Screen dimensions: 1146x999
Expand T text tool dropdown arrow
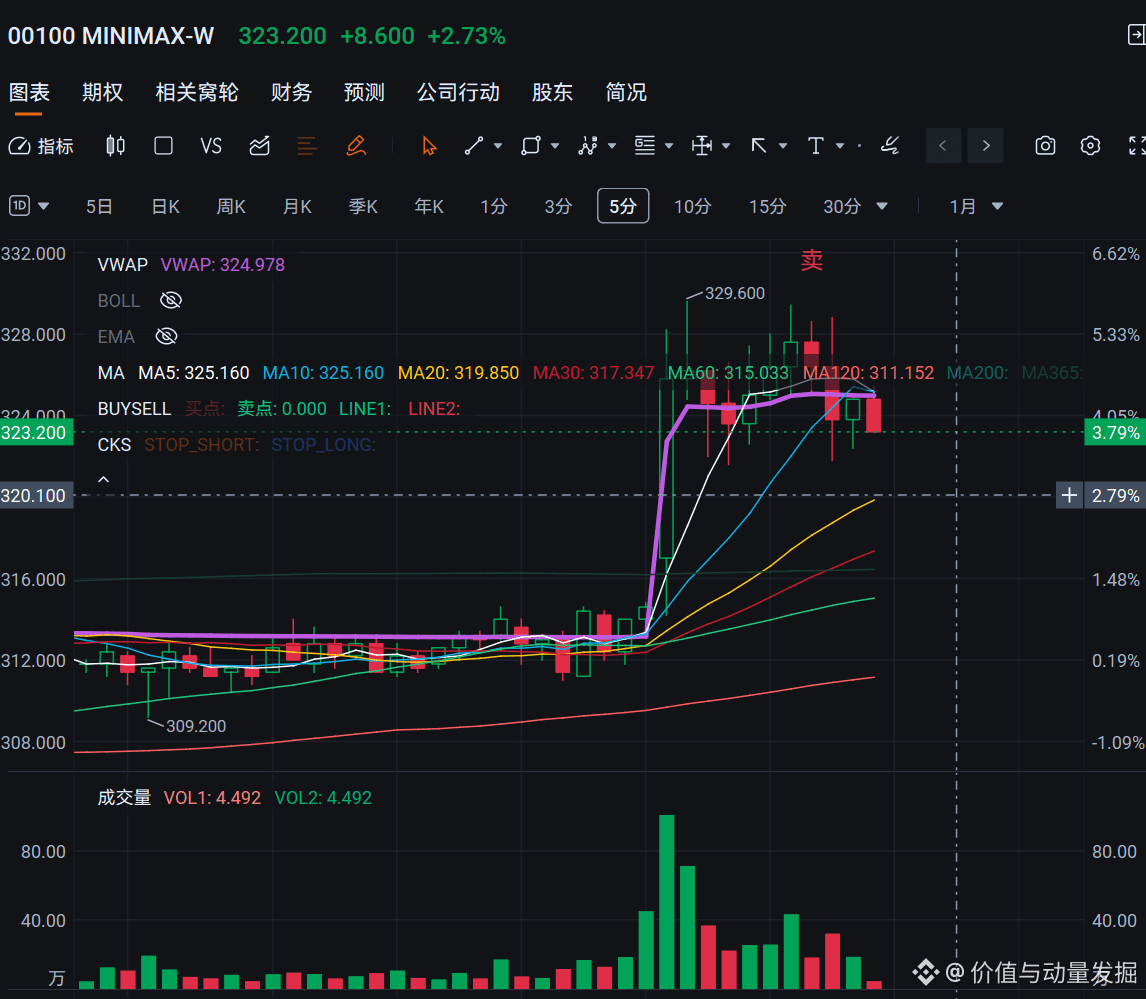[840, 146]
